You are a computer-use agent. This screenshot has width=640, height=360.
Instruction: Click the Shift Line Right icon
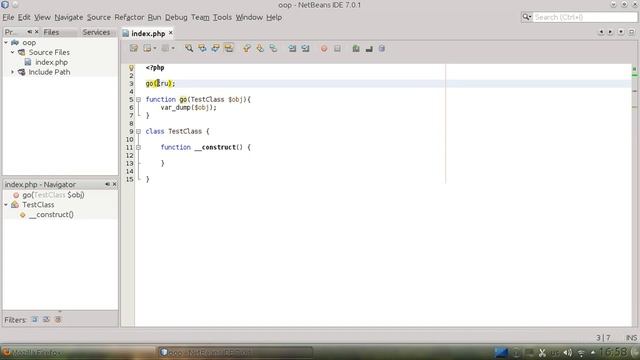pos(305,48)
